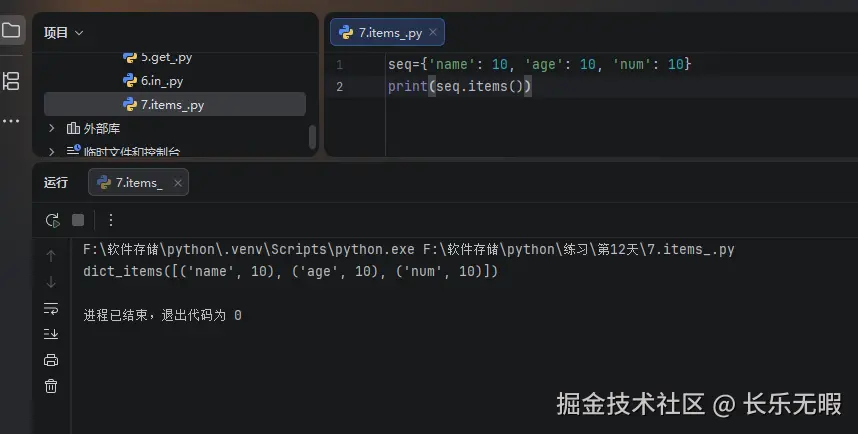The height and width of the screenshot is (434, 858).
Task: Click line number 1 in gutter
Action: 339,65
